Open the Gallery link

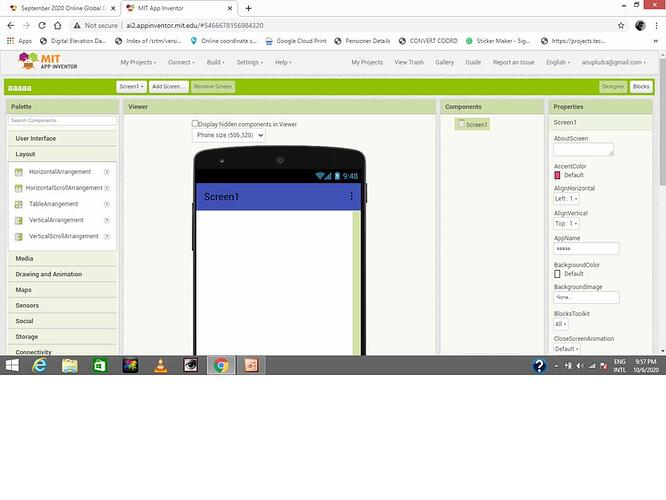coord(444,62)
